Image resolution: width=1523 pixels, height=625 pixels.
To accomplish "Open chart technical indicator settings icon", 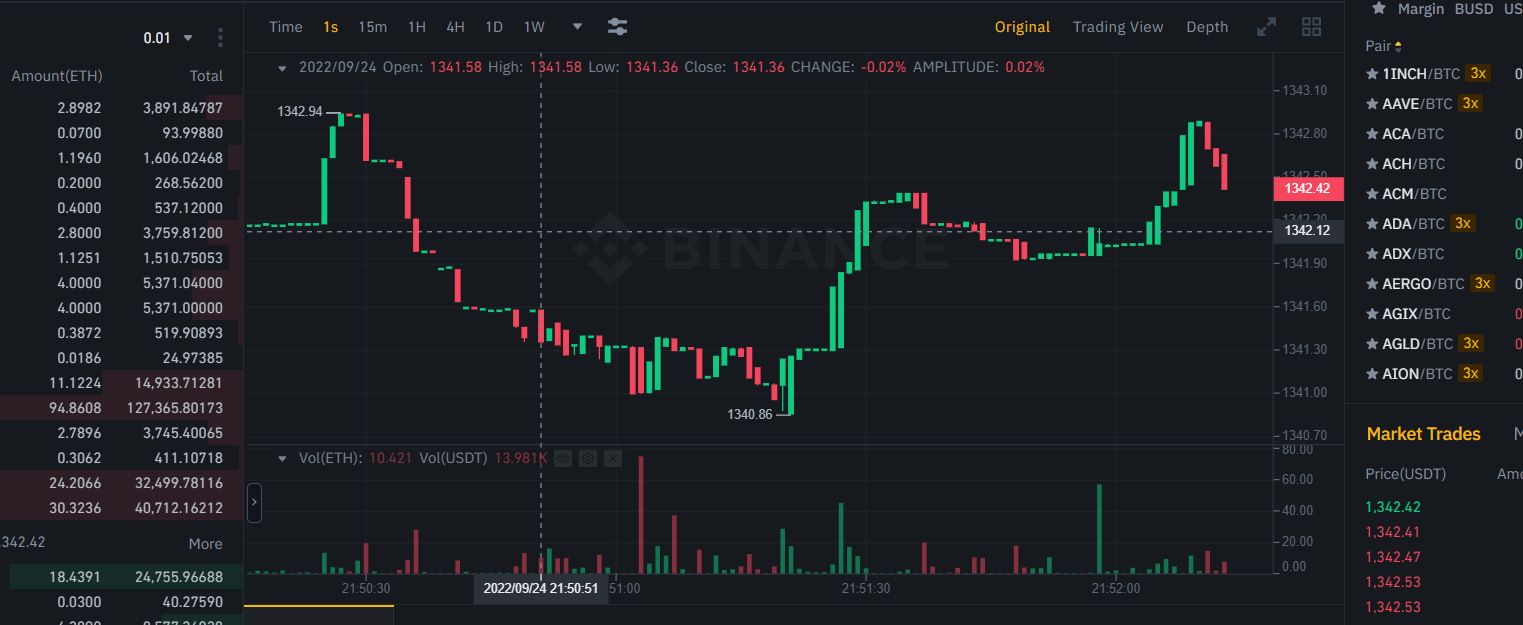I will [x=617, y=27].
